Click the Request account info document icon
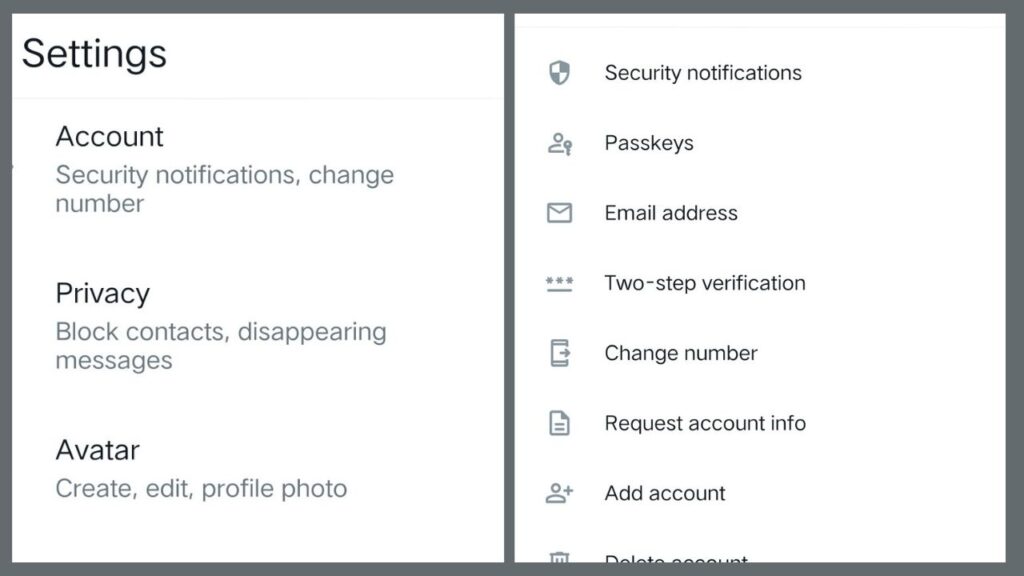The height and width of the screenshot is (576, 1024). (x=559, y=423)
